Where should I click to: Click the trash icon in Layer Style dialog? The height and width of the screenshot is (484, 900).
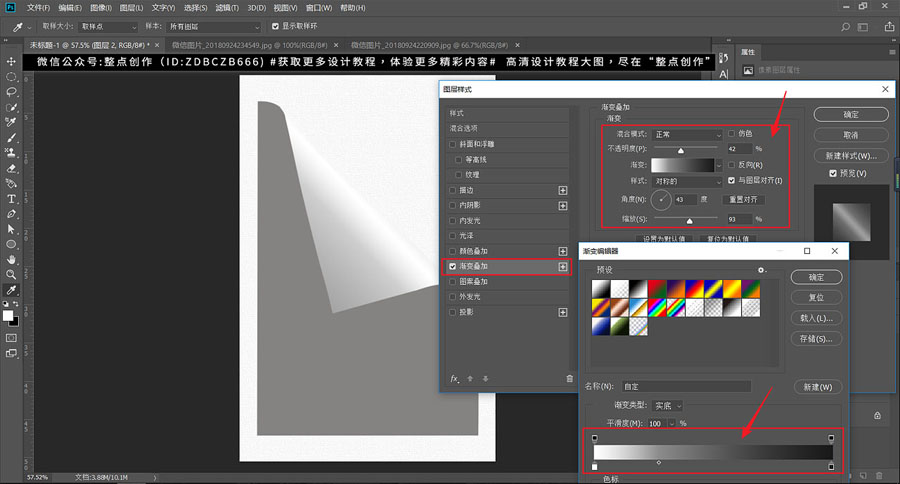(x=570, y=379)
